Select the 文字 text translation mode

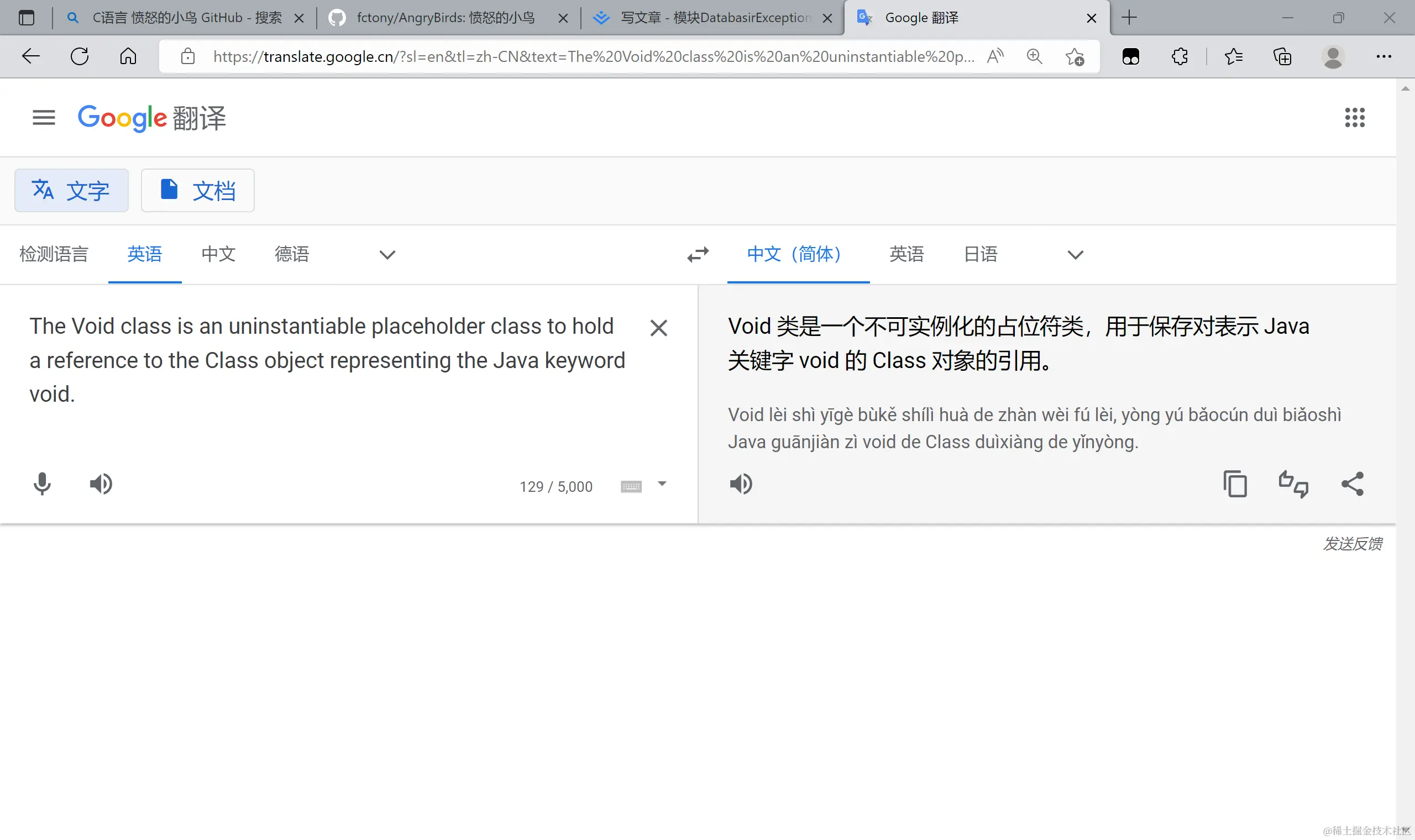71,191
